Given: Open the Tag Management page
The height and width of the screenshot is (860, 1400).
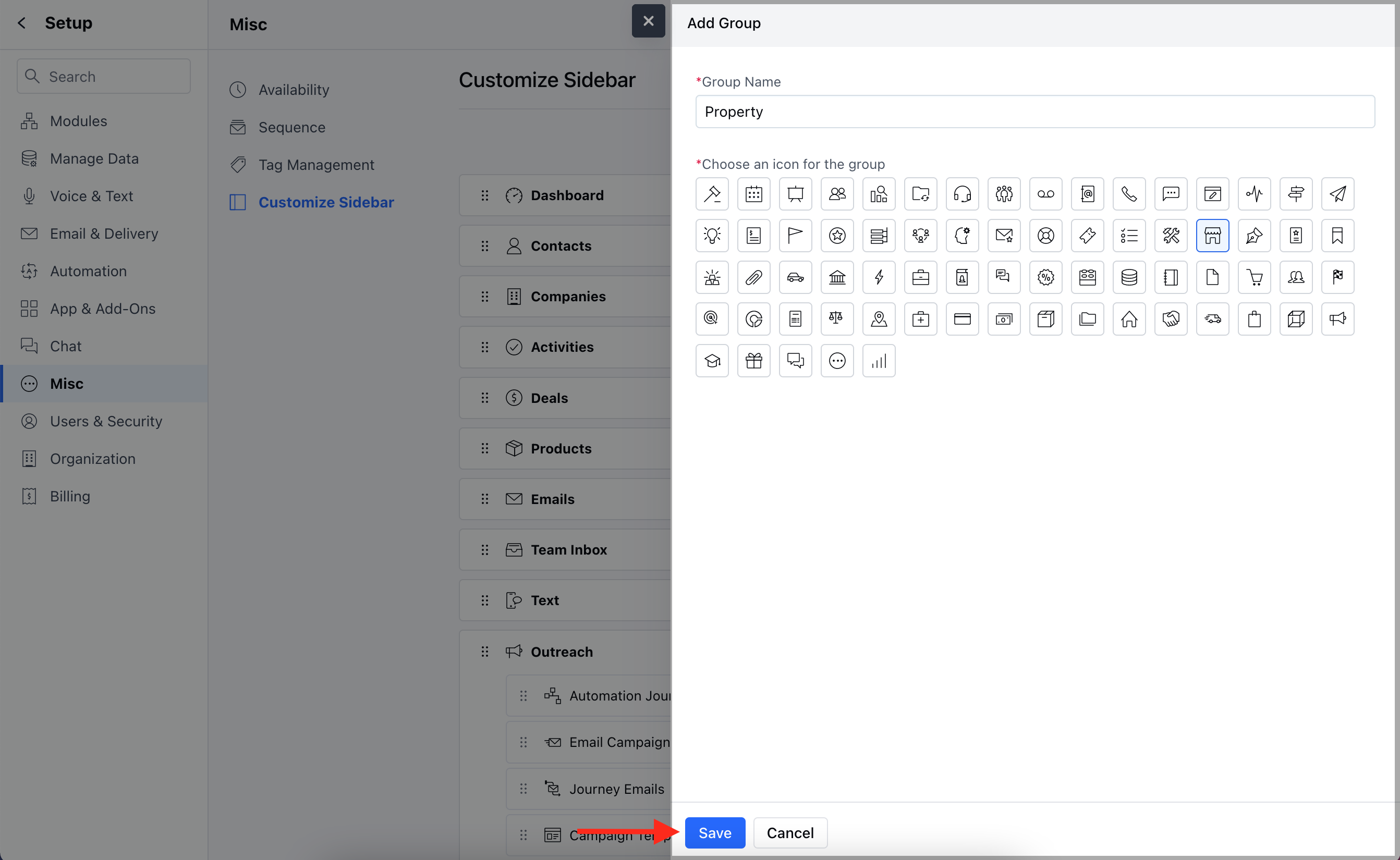Looking at the screenshot, I should click(x=316, y=165).
